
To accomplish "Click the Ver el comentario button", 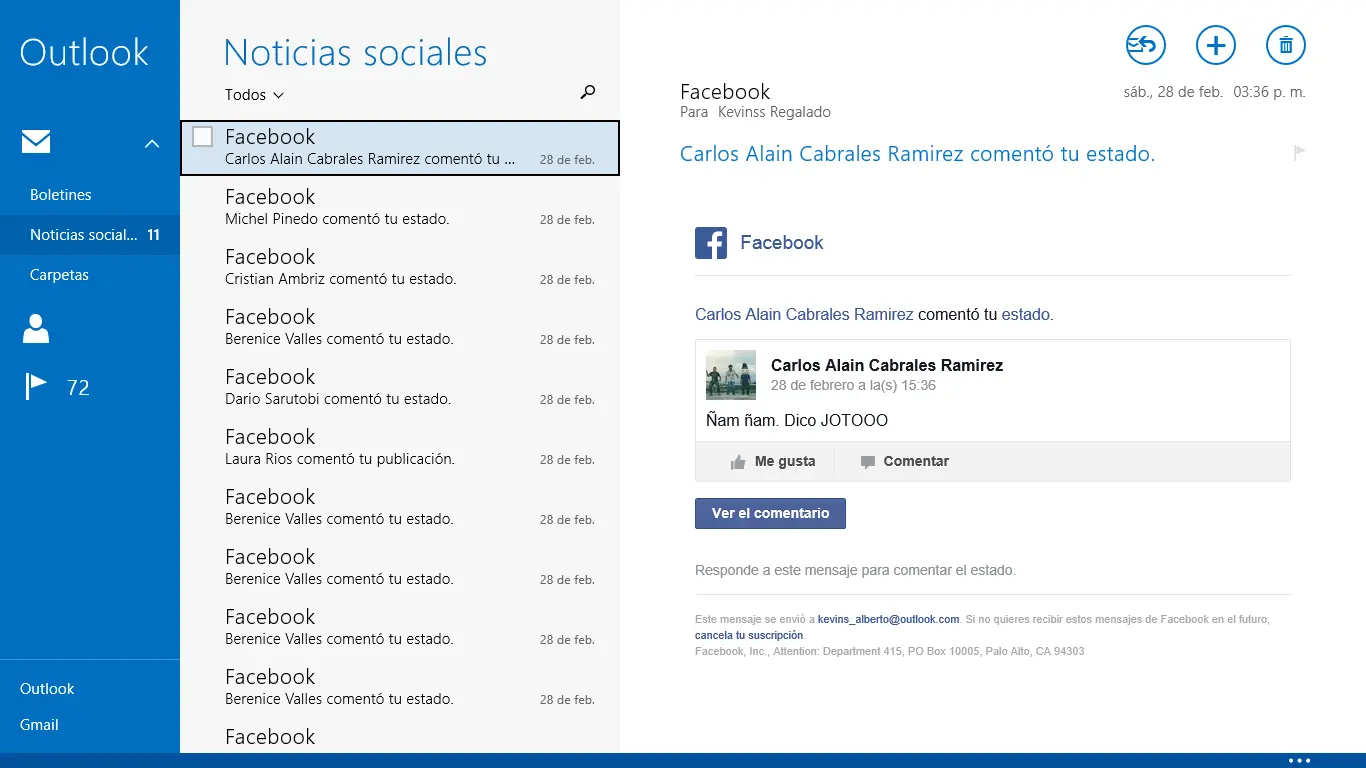I will click(x=770, y=513).
